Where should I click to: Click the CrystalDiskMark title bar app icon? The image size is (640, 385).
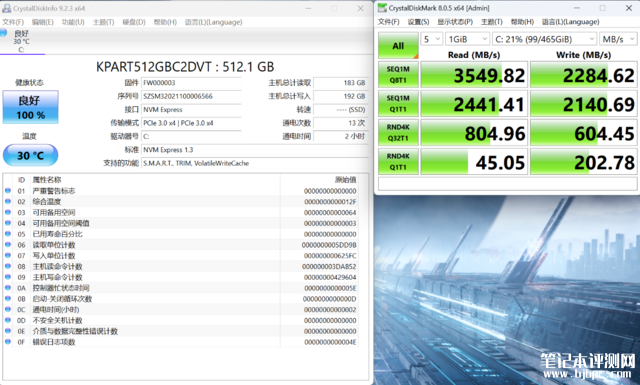pyautogui.click(x=382, y=8)
